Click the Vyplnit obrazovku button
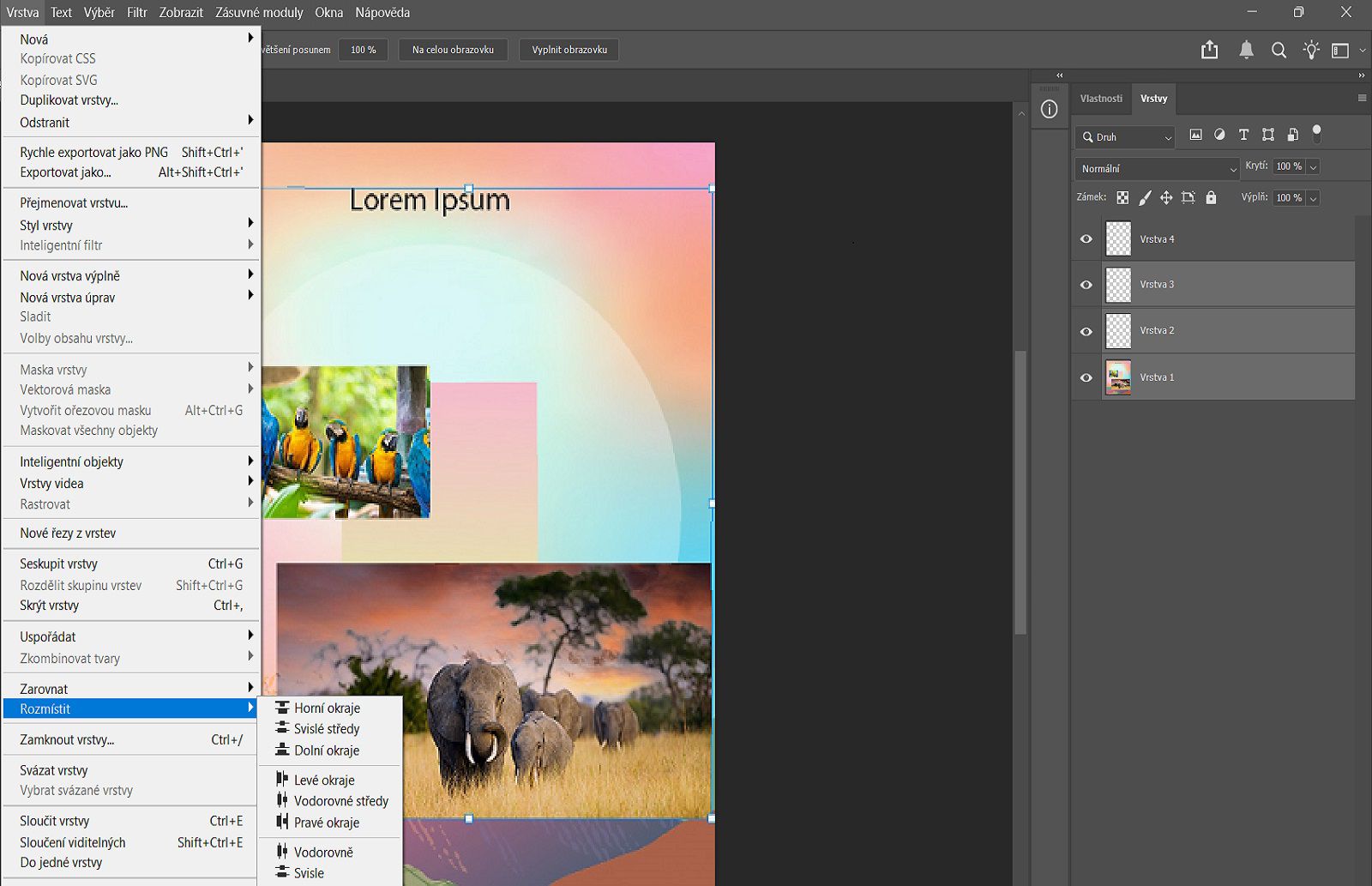Viewport: 1372px width, 886px height. point(569,50)
